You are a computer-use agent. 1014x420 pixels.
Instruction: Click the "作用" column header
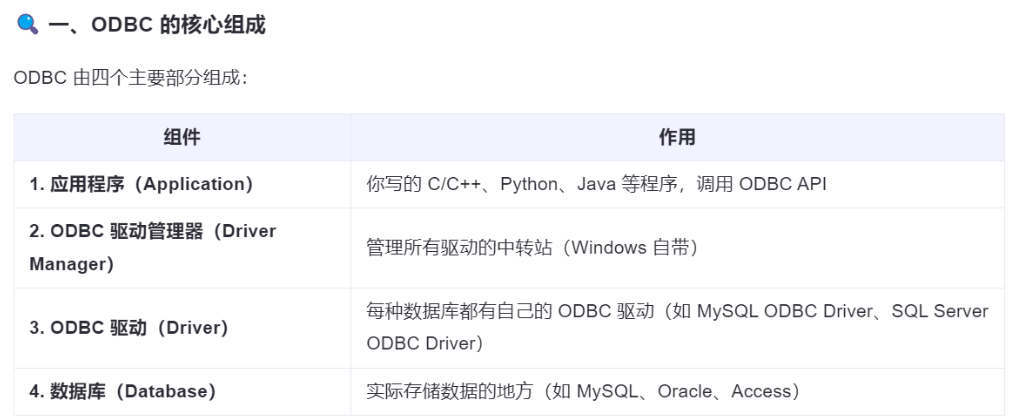(677, 137)
